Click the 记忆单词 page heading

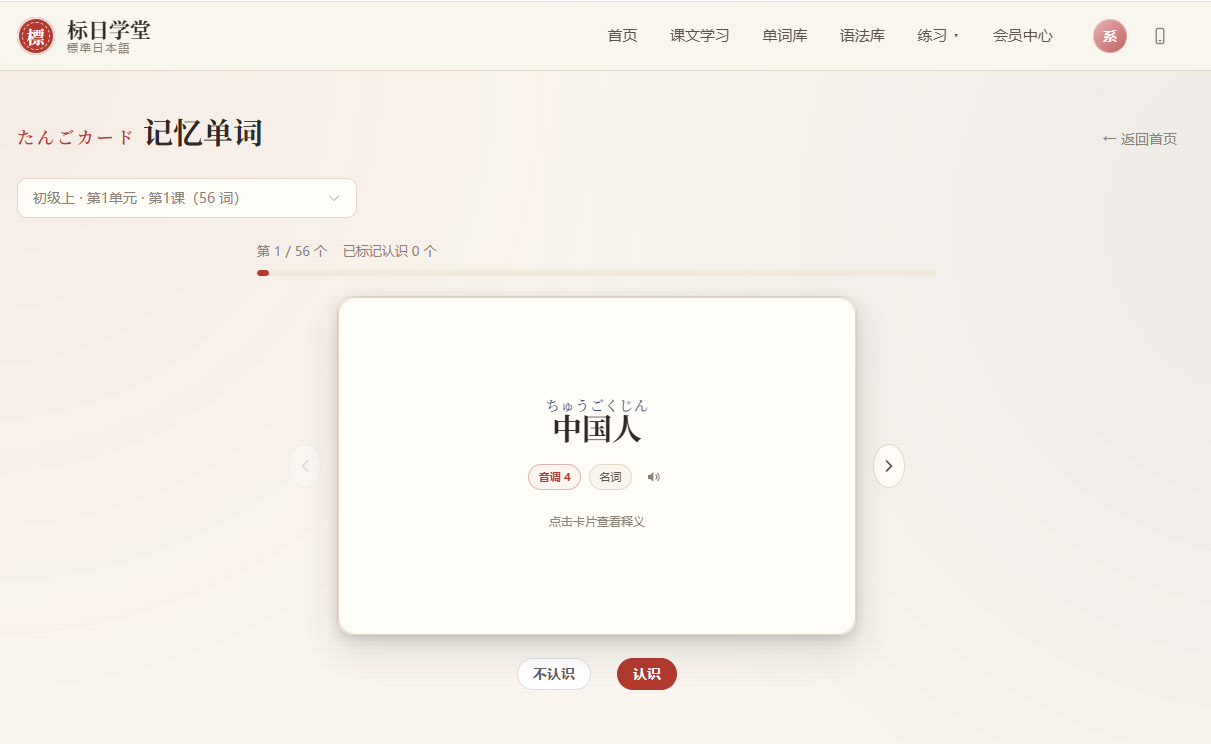(x=203, y=133)
